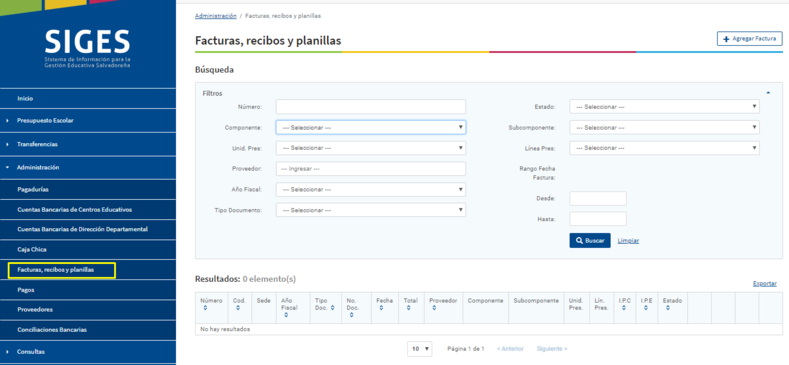Image resolution: width=789 pixels, height=365 pixels.
Task: Go to Inicio in sidebar
Action: click(x=88, y=99)
